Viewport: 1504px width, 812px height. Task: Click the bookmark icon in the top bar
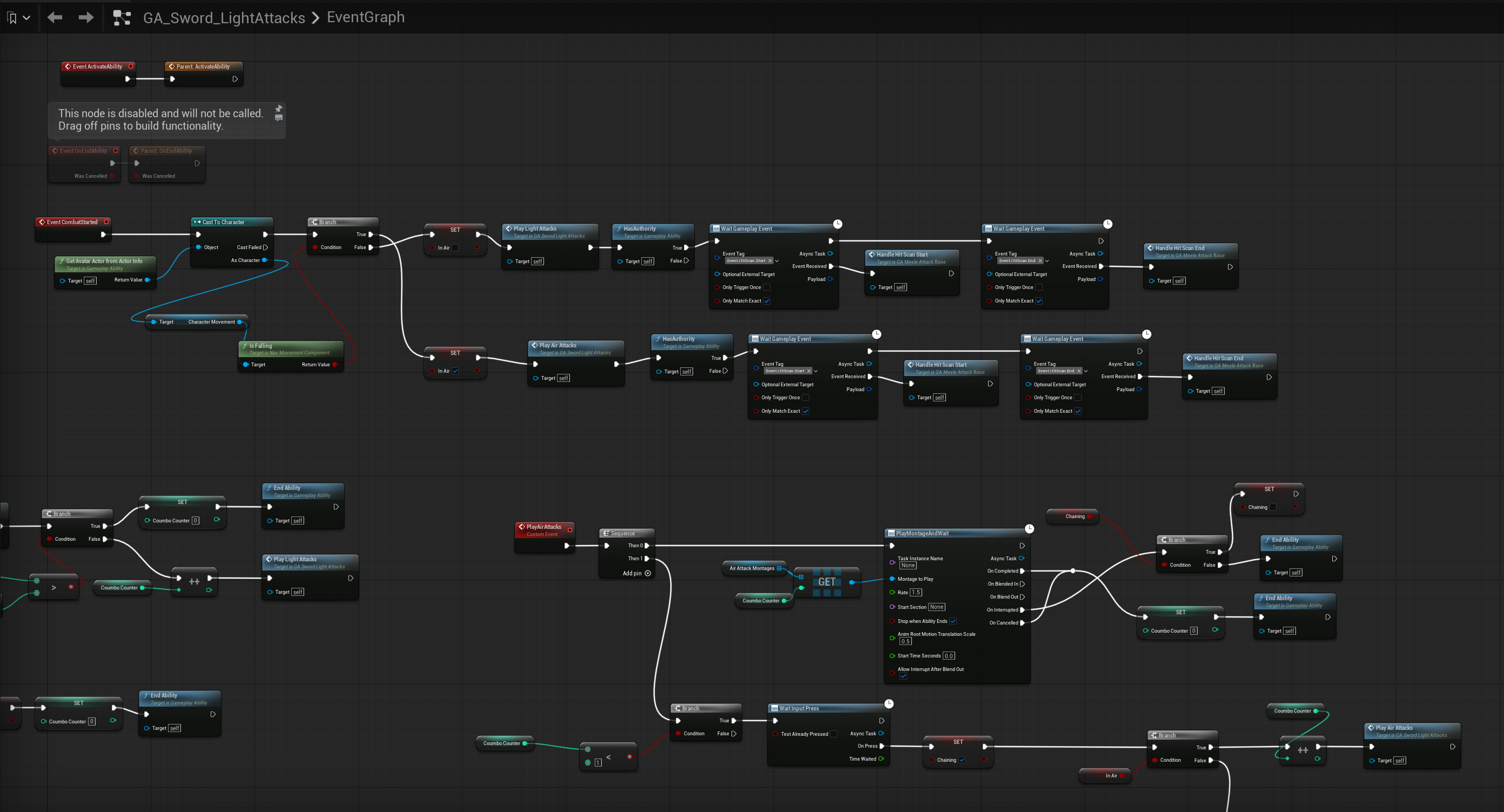[x=12, y=18]
